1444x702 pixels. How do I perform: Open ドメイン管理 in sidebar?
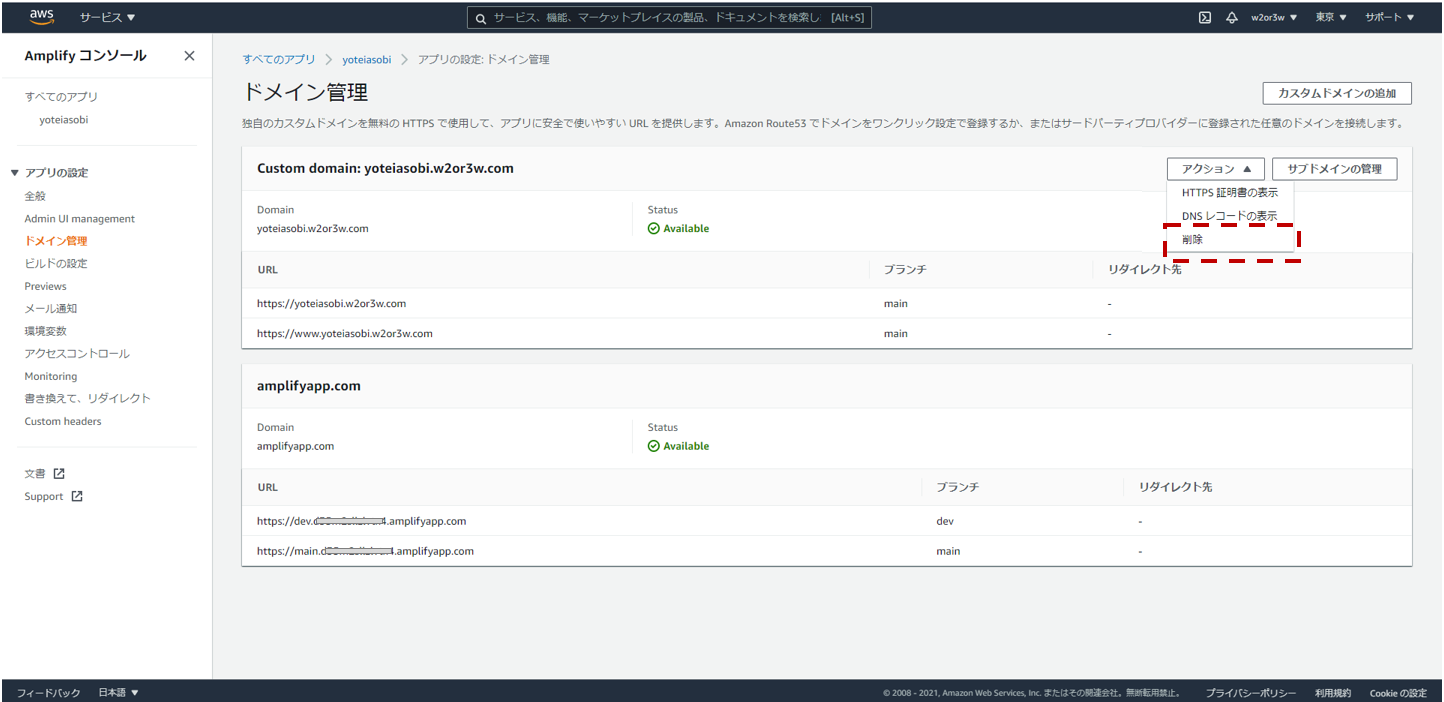point(56,241)
